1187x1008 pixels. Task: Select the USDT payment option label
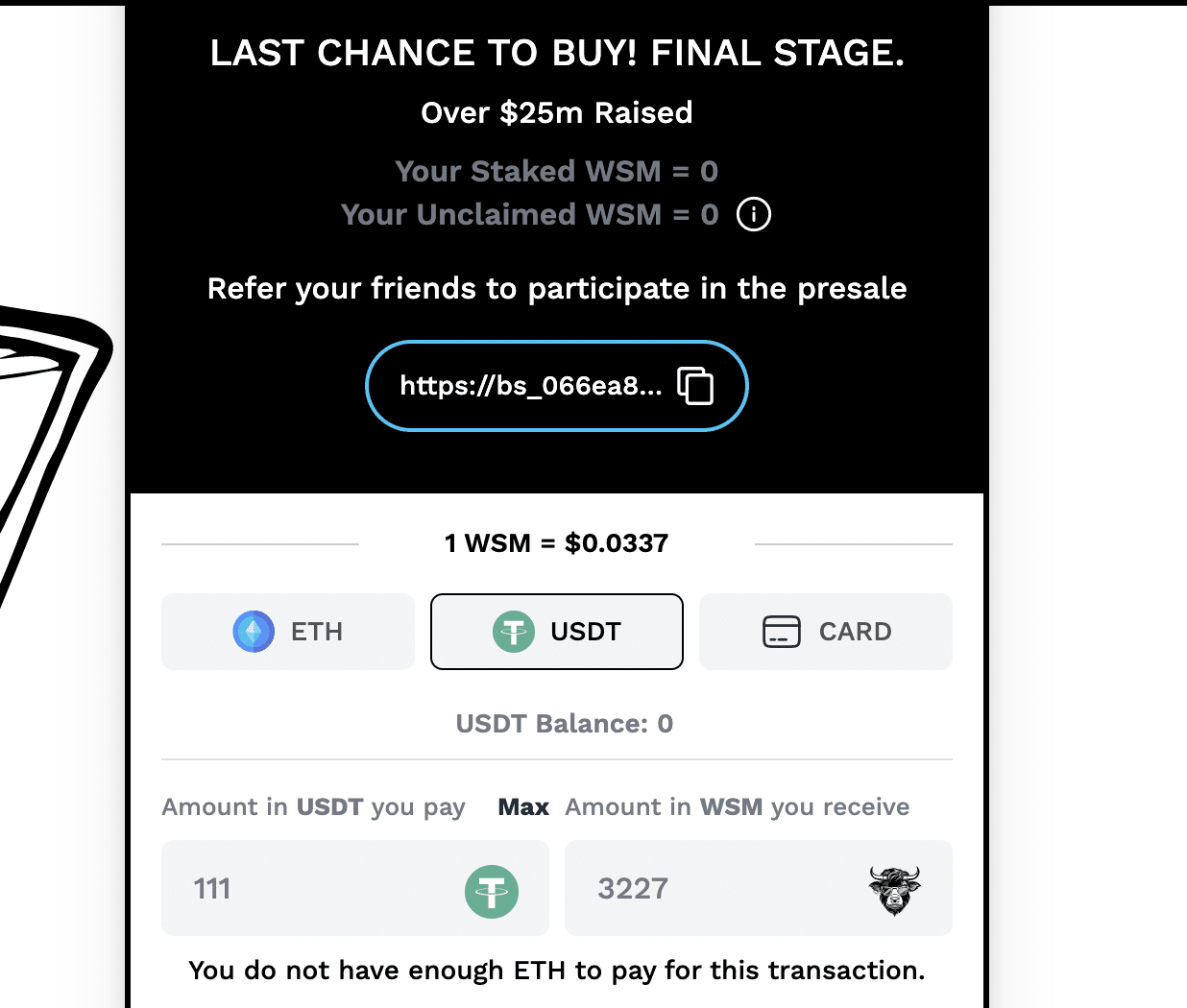pos(586,632)
